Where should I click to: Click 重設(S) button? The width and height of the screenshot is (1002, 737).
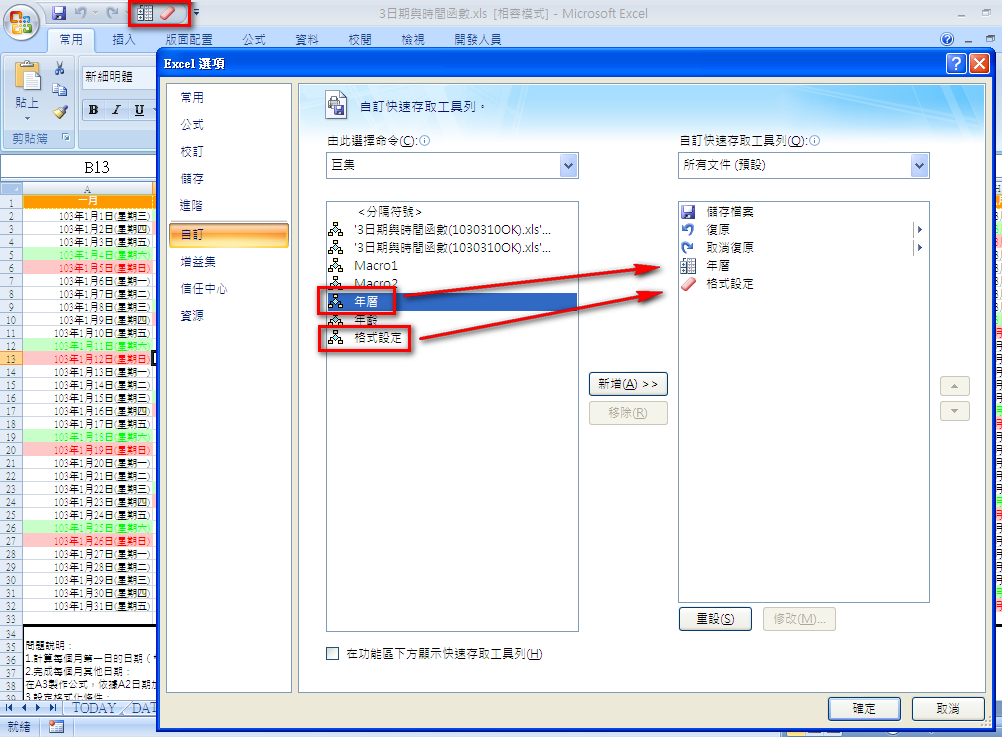point(715,619)
